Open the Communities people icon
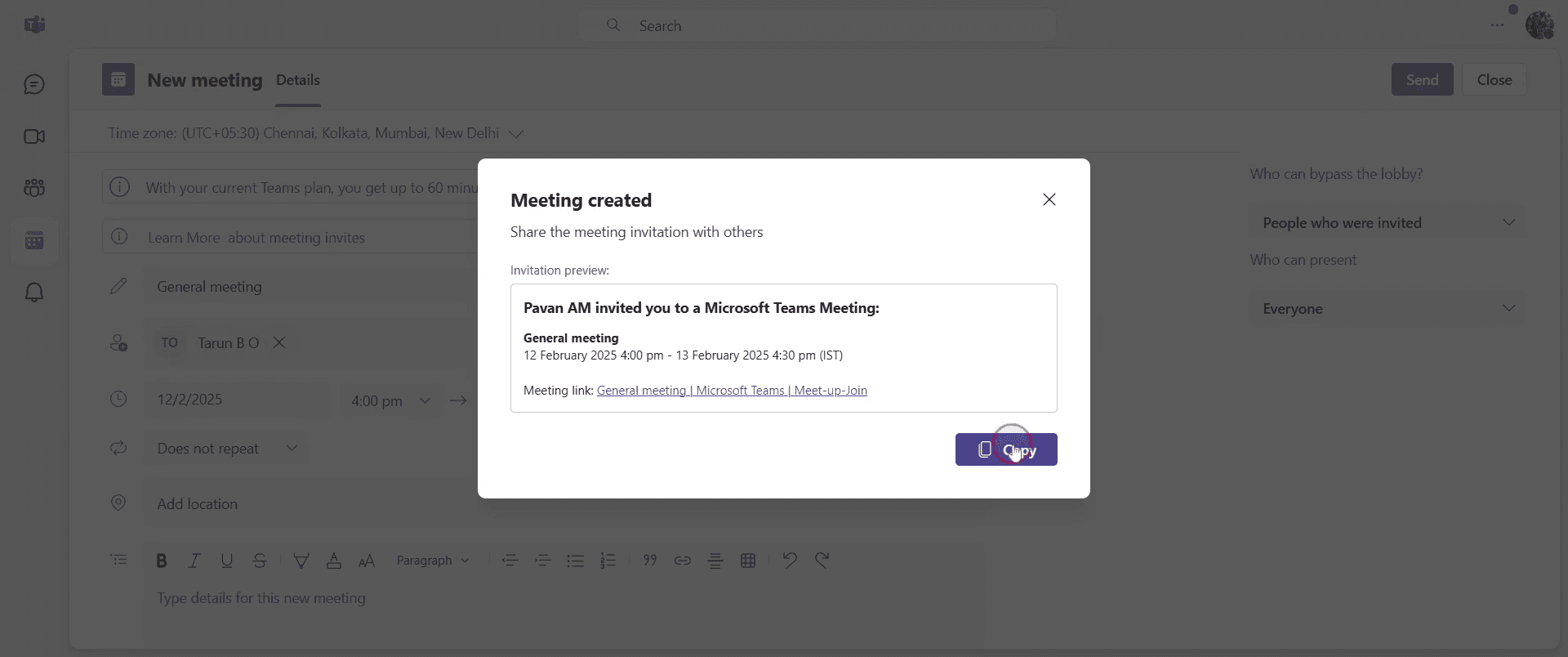The image size is (1568, 657). point(34,188)
